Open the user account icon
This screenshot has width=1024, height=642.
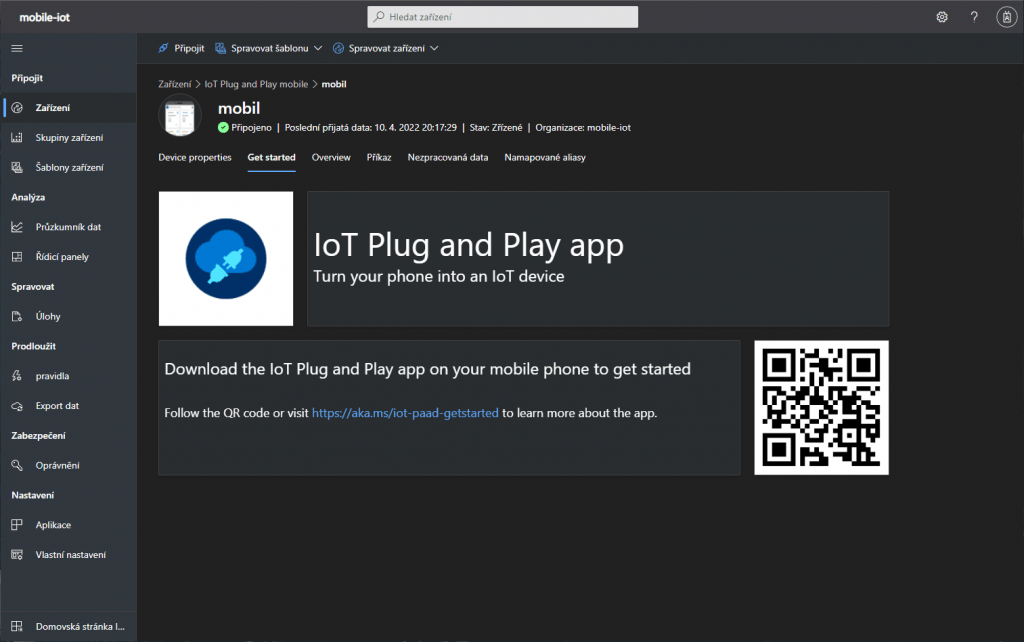[1006, 17]
